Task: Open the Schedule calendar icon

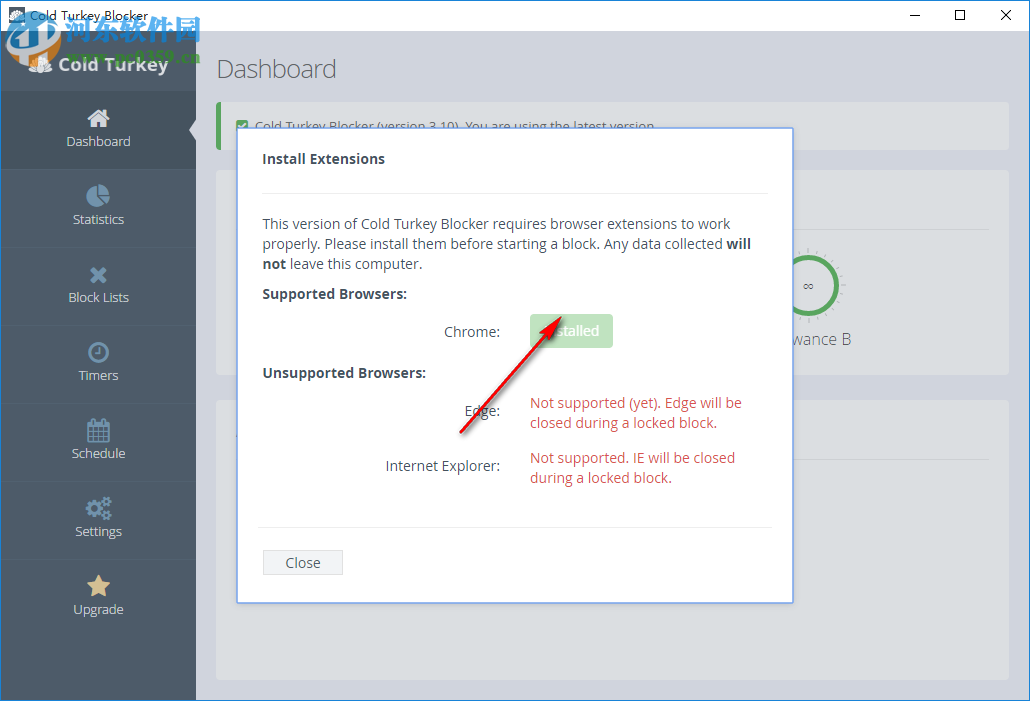Action: pos(98,429)
